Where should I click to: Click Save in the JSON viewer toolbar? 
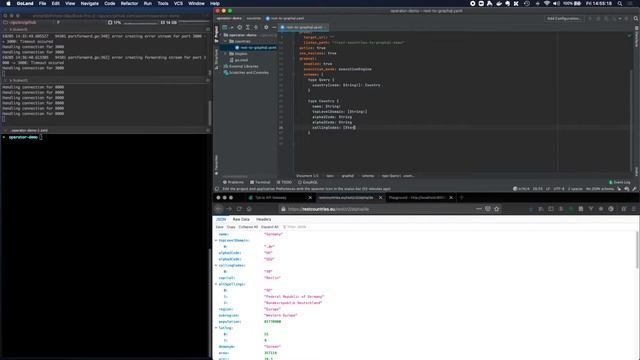[220, 227]
